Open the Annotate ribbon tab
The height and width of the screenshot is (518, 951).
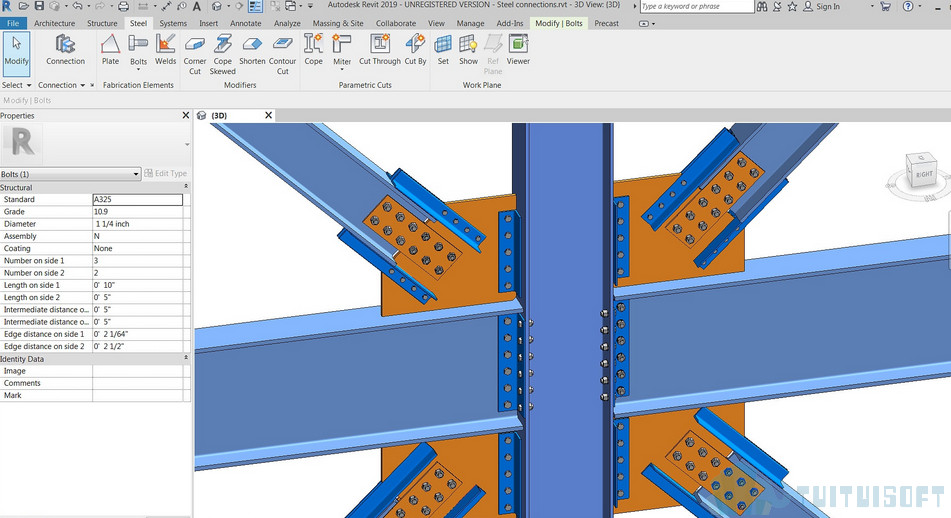[x=245, y=23]
